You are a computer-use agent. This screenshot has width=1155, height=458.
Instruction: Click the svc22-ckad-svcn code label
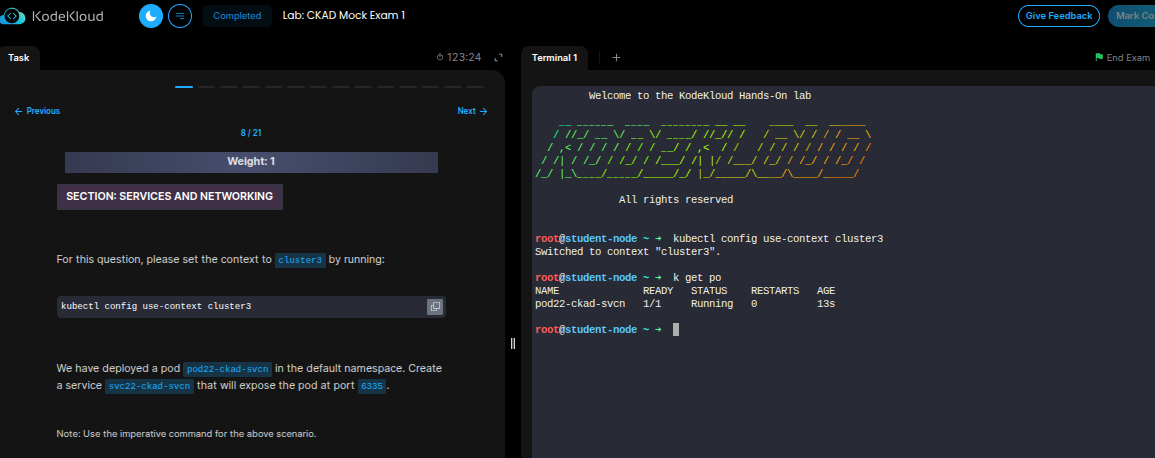[149, 387]
